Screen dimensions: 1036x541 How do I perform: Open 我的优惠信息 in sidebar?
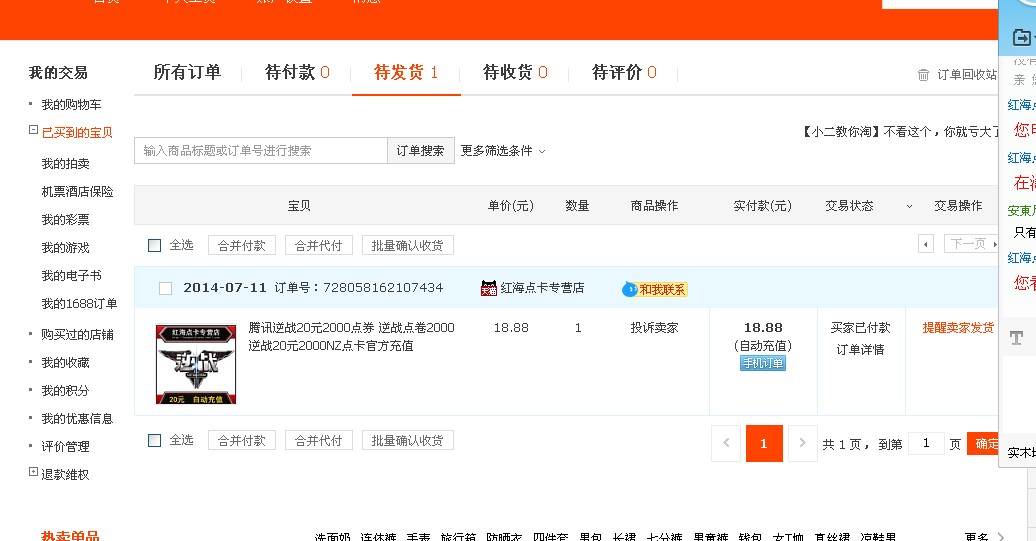coord(77,419)
